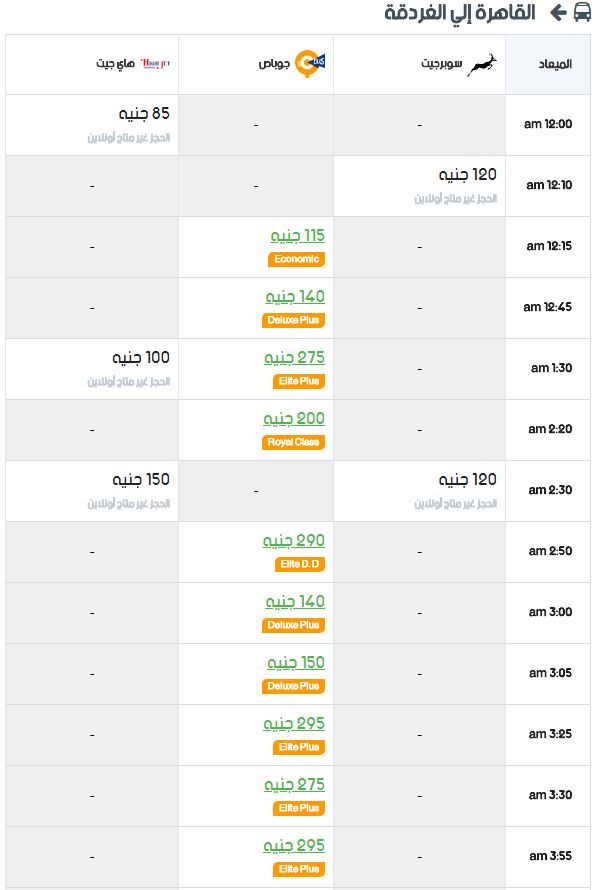Select the 295 EGP fare at 3:55 am
This screenshot has height=890, width=595.
[x=294, y=845]
